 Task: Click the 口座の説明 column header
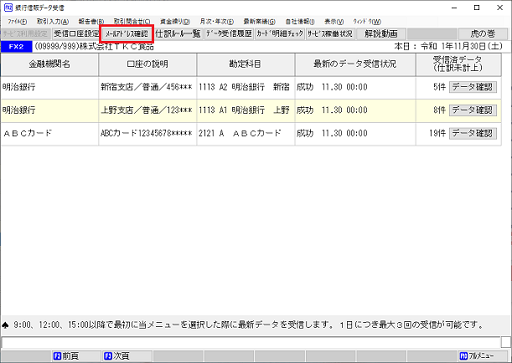(148, 64)
